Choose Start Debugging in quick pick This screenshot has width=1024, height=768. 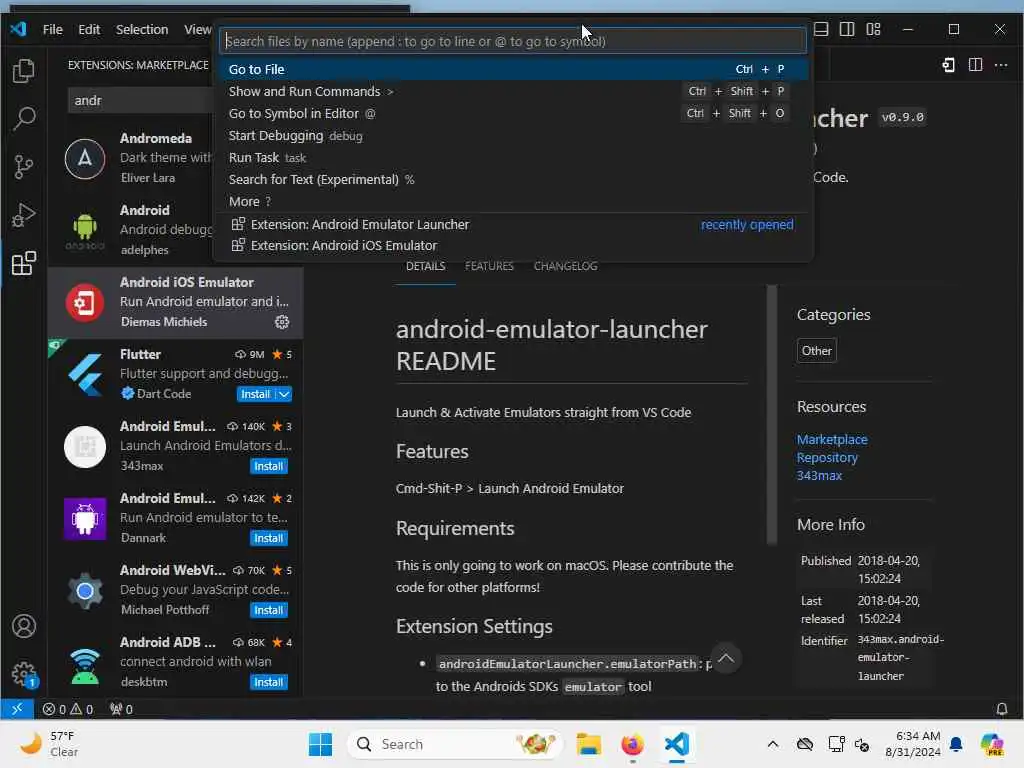512,136
